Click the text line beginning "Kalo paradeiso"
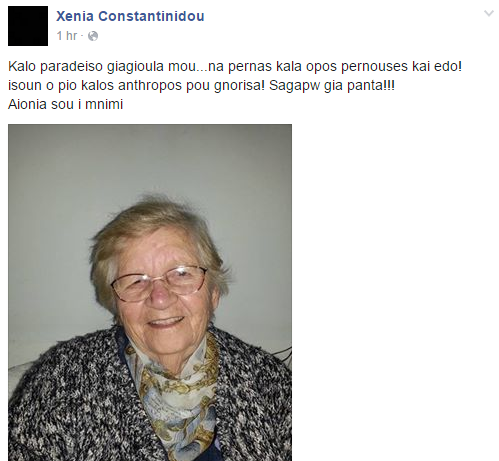Screen dimensions: 499x461 pos(235,66)
